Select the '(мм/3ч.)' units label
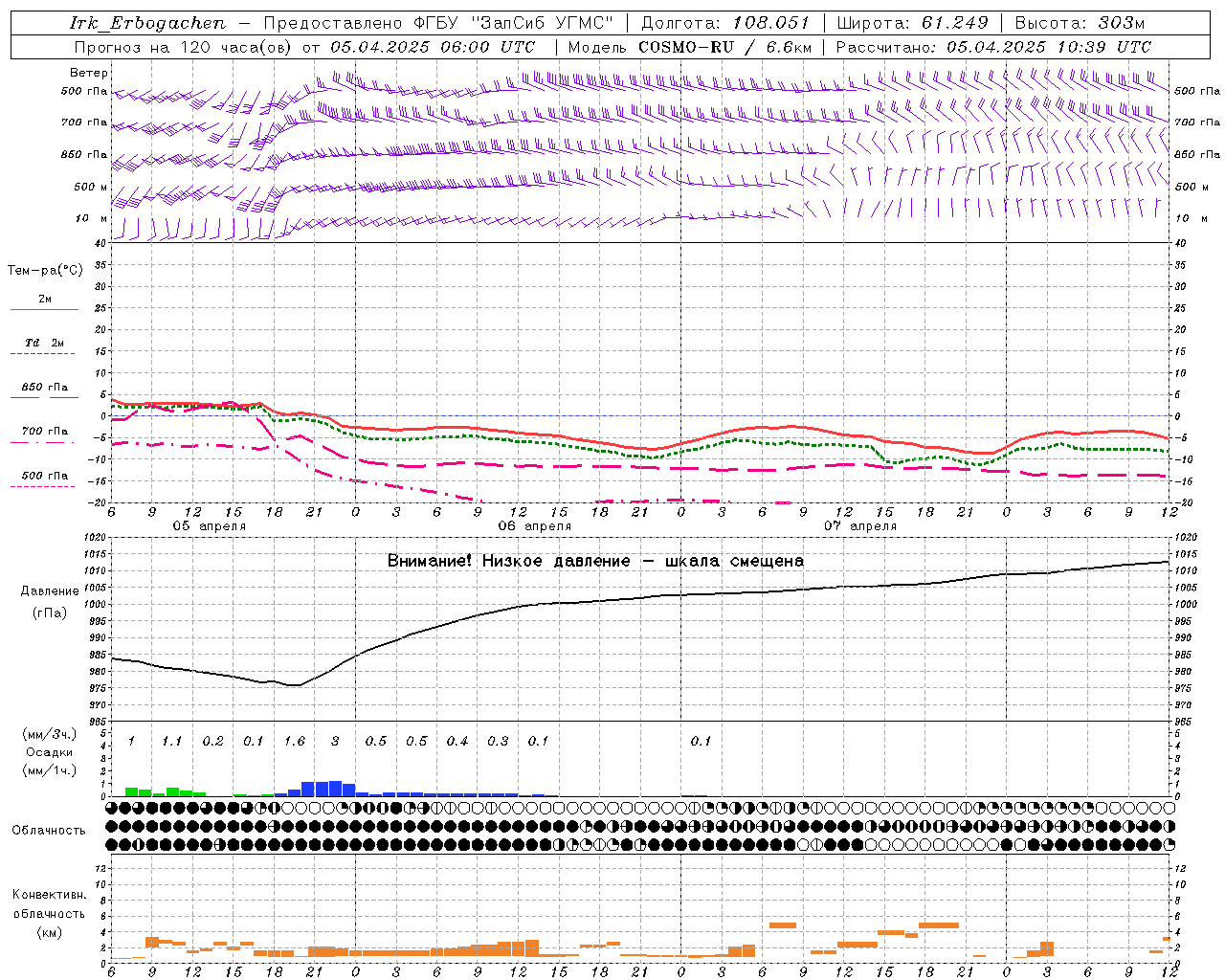The height and width of the screenshot is (980, 1225). pyautogui.click(x=50, y=734)
